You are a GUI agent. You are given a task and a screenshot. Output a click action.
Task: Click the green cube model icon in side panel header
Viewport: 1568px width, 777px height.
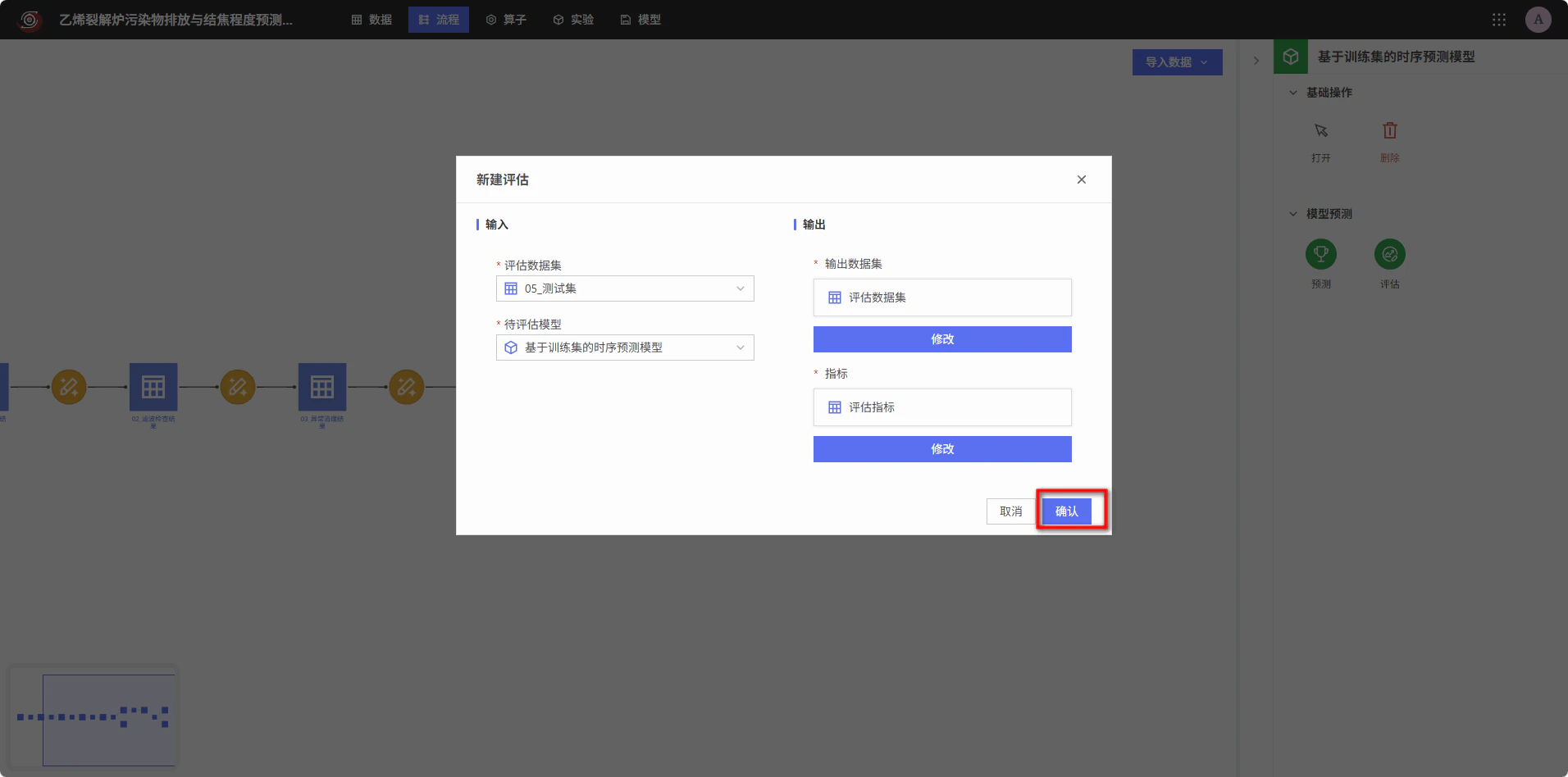click(x=1291, y=57)
